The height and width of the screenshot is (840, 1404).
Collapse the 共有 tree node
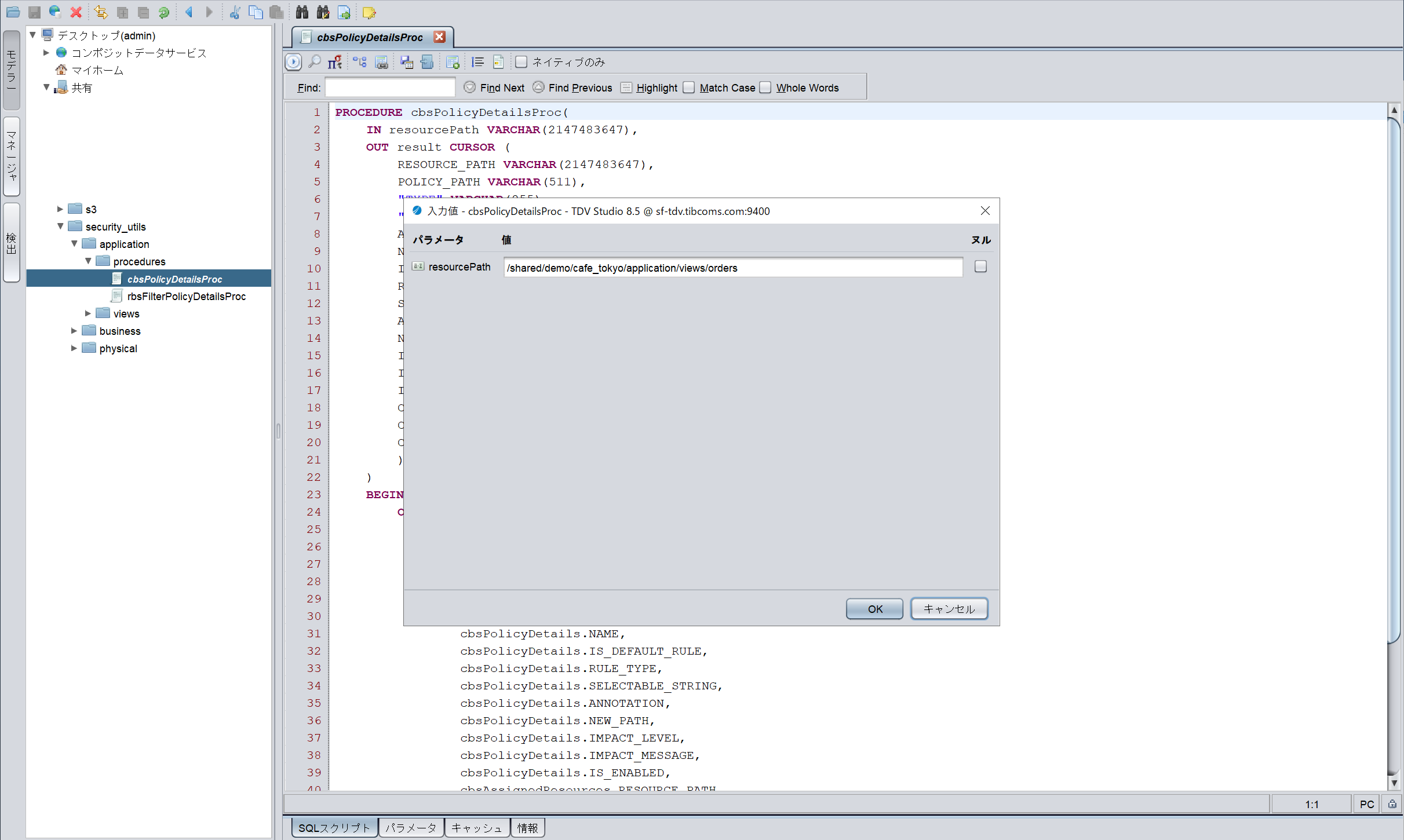pyautogui.click(x=46, y=87)
